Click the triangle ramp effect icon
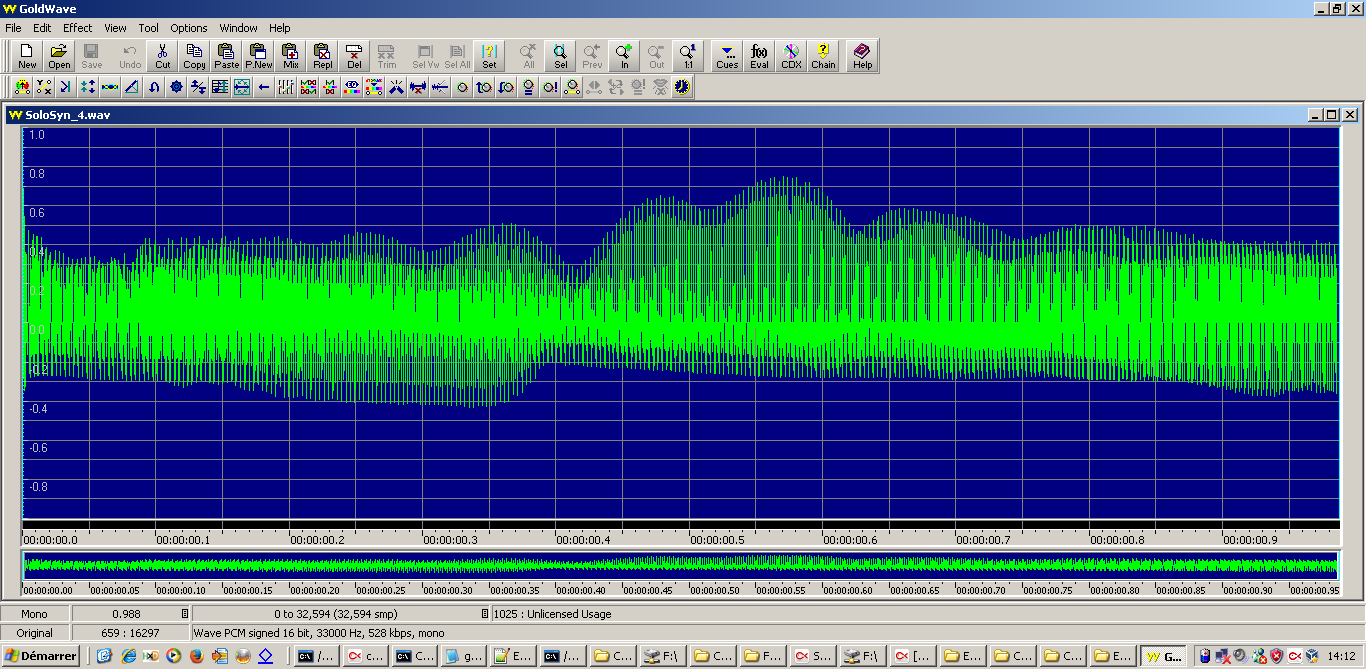 [x=132, y=87]
